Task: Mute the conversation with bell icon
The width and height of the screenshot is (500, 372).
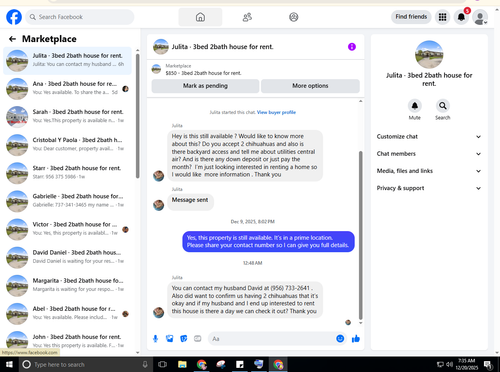Action: pos(415,106)
